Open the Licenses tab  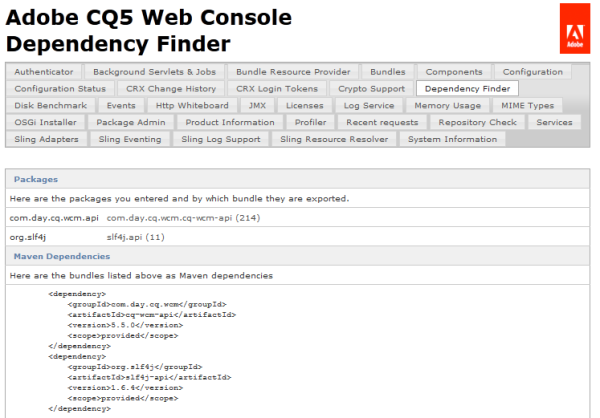pyautogui.click(x=305, y=106)
